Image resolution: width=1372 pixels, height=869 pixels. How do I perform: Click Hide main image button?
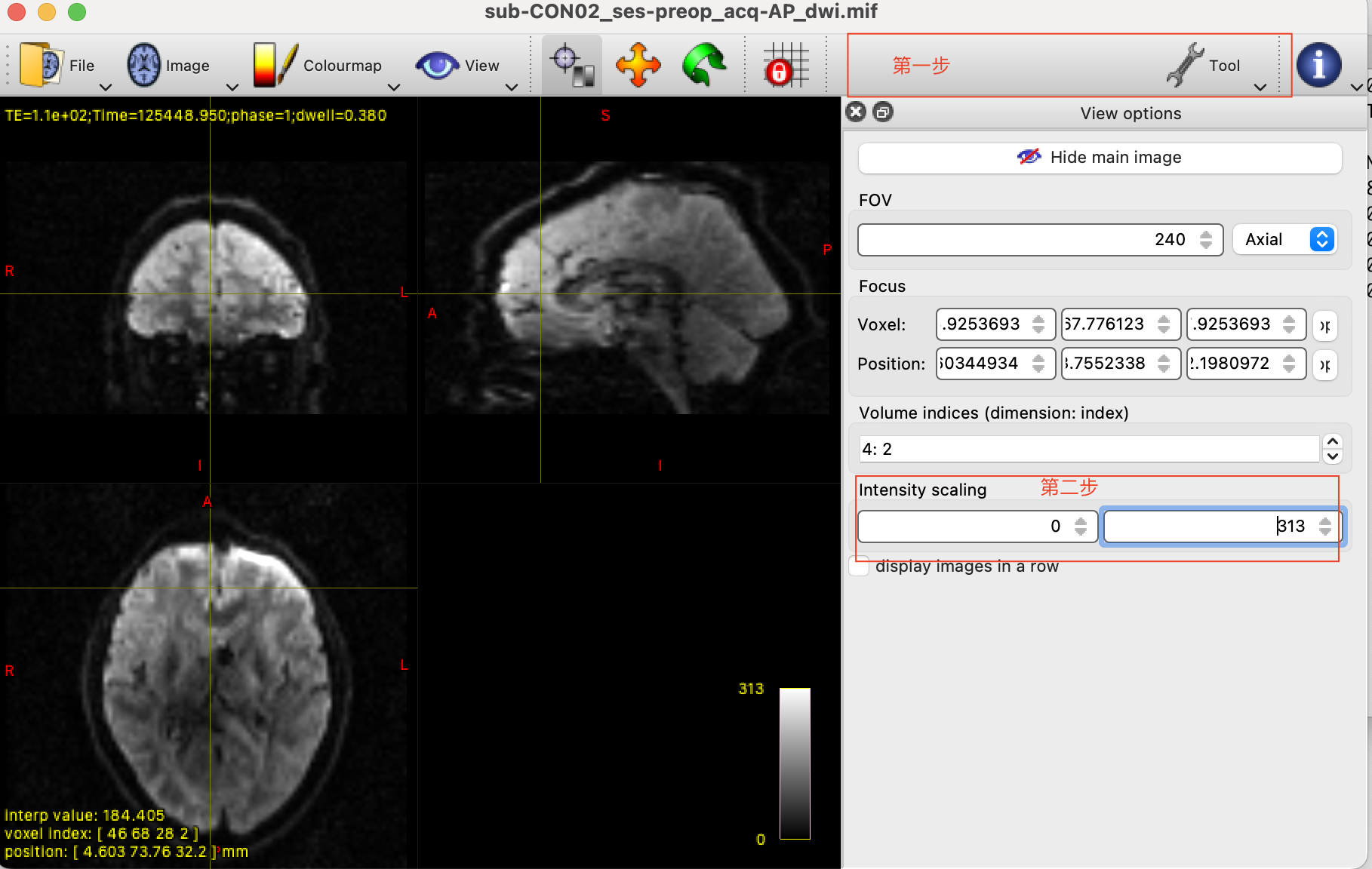1100,158
